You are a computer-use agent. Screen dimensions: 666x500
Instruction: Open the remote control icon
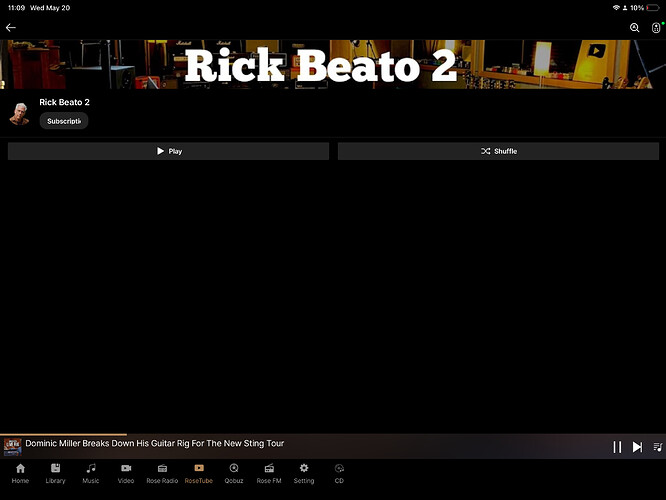tap(656, 28)
